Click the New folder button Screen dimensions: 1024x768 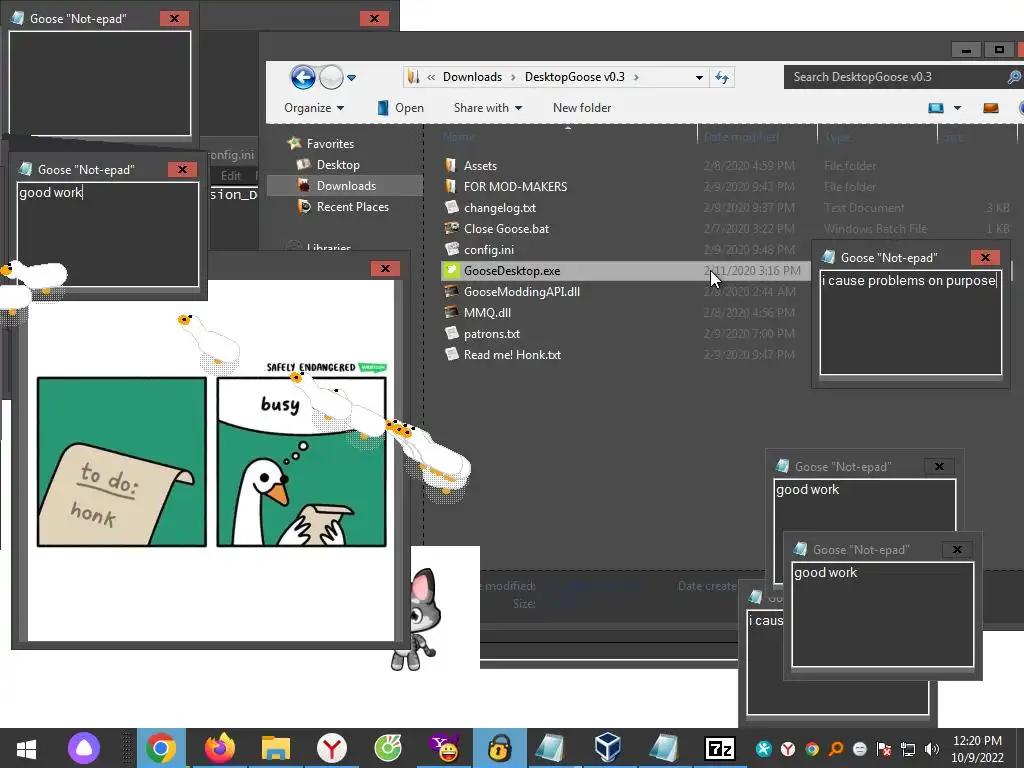click(x=582, y=108)
